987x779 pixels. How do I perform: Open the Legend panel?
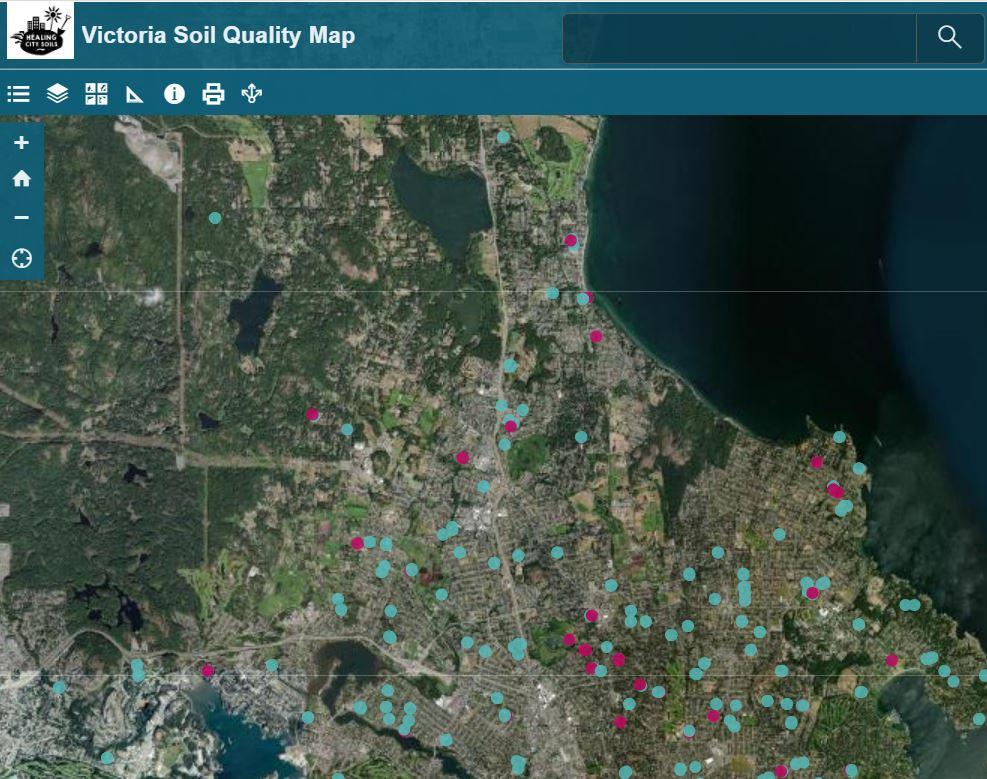(x=17, y=94)
